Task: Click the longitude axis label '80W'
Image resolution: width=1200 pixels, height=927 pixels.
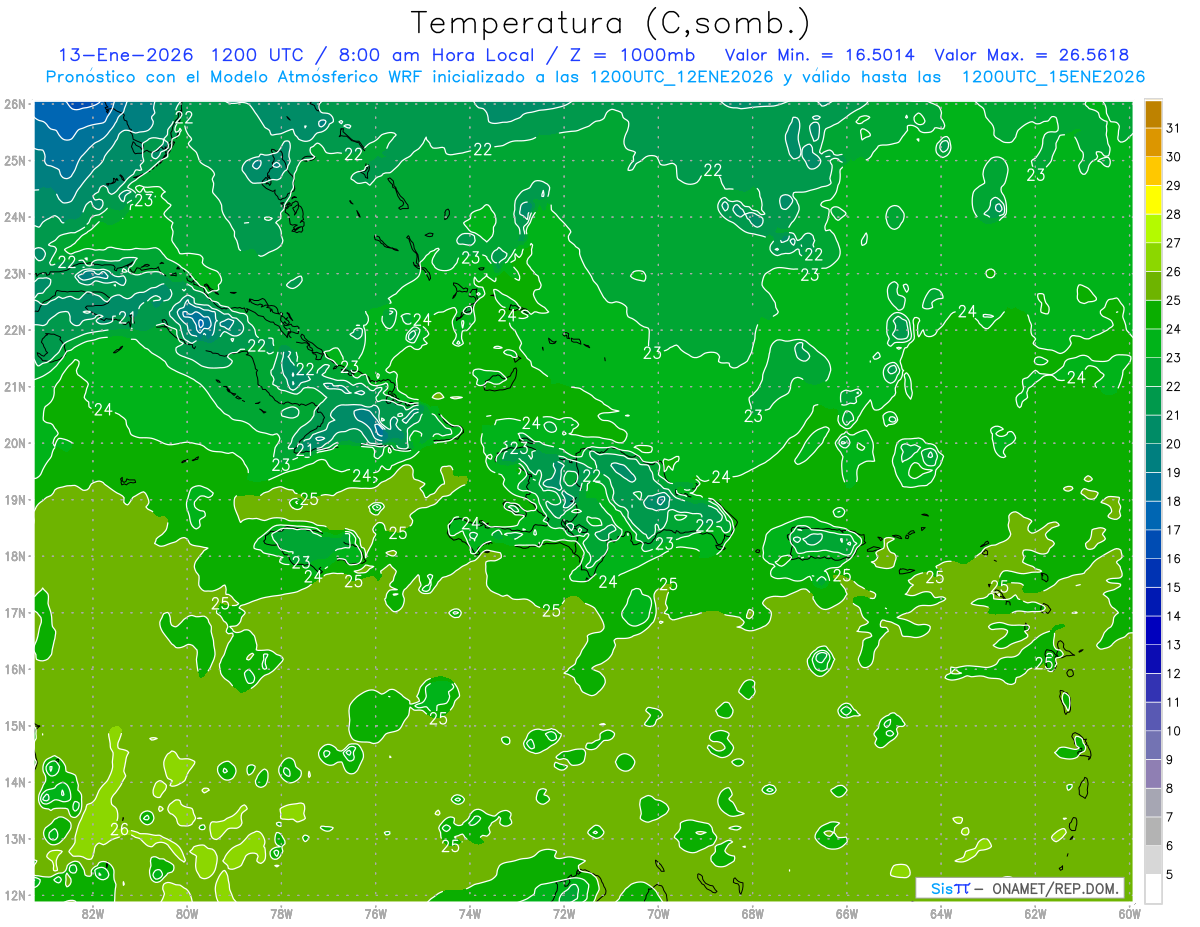Action: tap(187, 913)
